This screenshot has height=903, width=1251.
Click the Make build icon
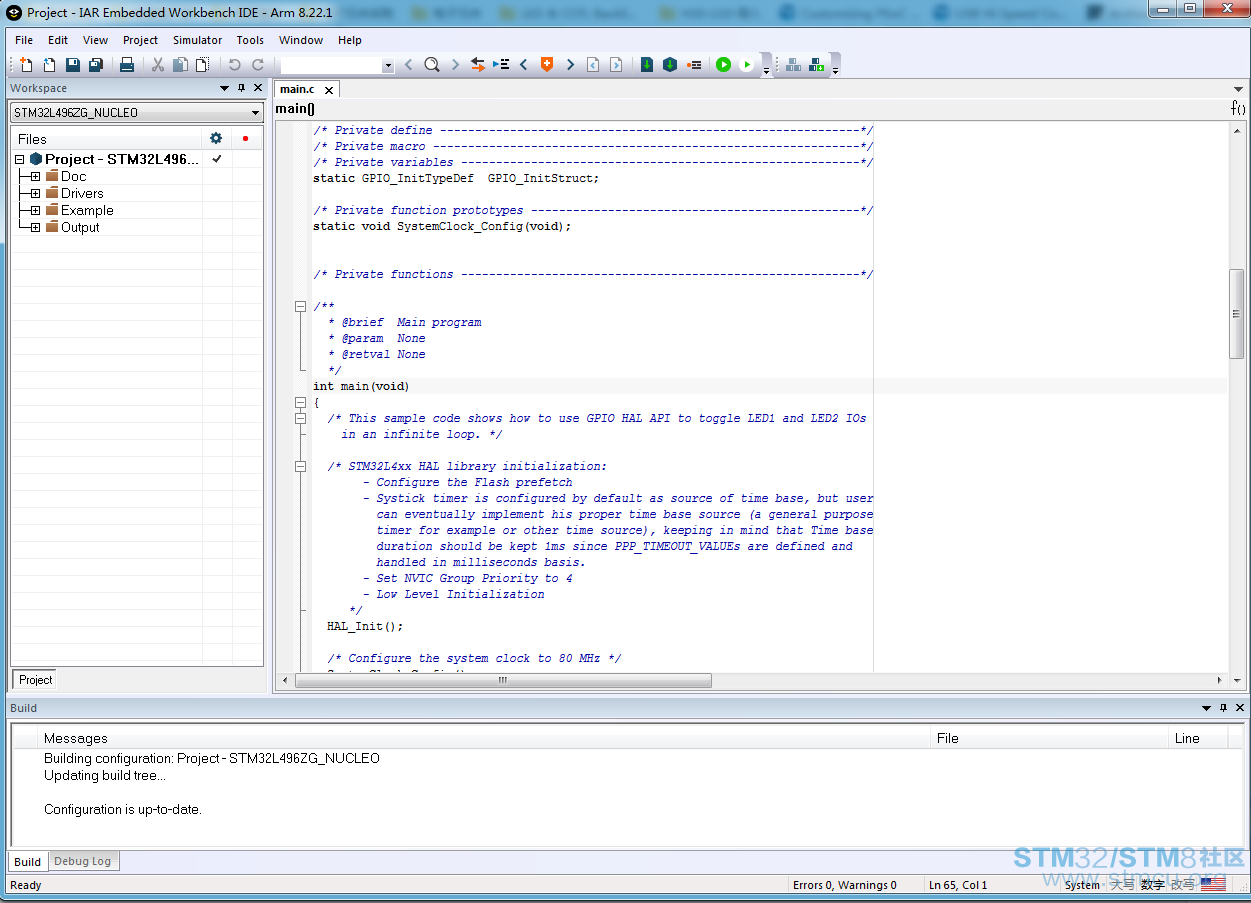[x=670, y=65]
